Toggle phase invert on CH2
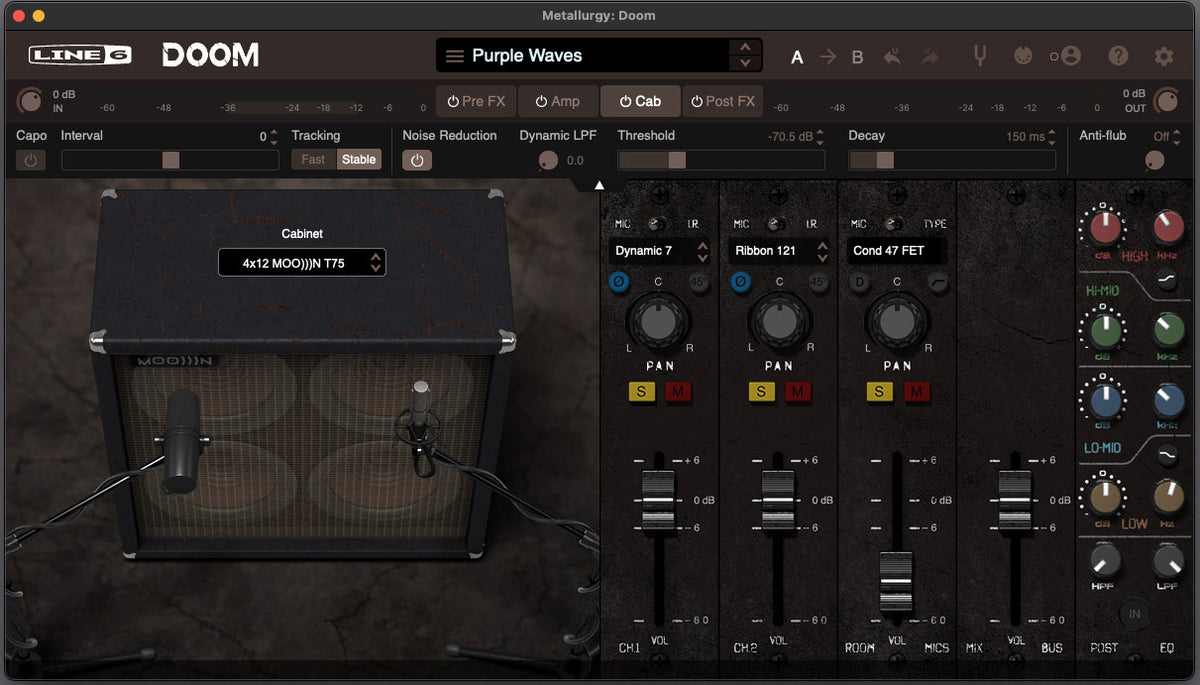The width and height of the screenshot is (1200, 685). pos(740,283)
